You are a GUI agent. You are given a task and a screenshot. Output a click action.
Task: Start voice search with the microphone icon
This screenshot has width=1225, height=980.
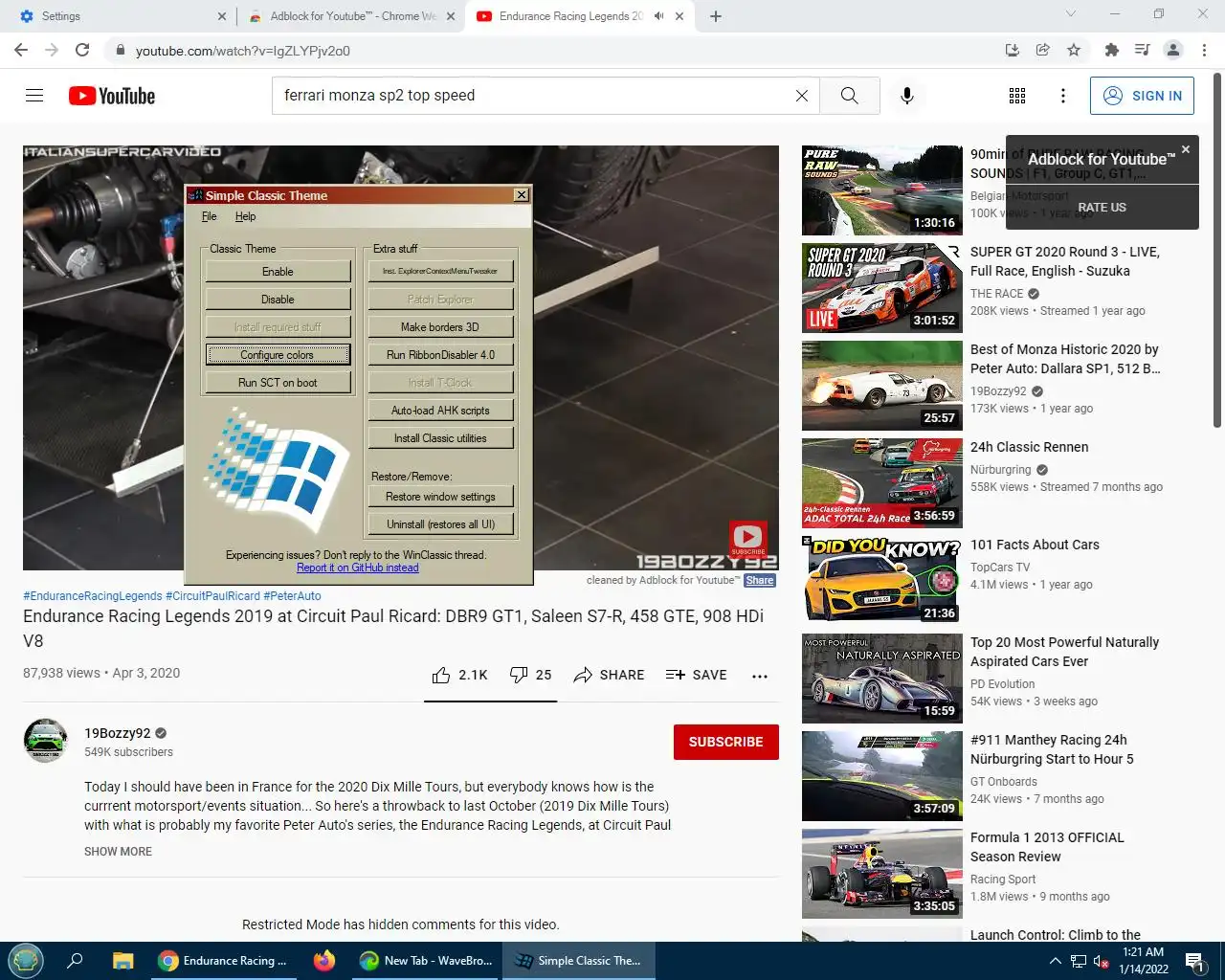(907, 96)
